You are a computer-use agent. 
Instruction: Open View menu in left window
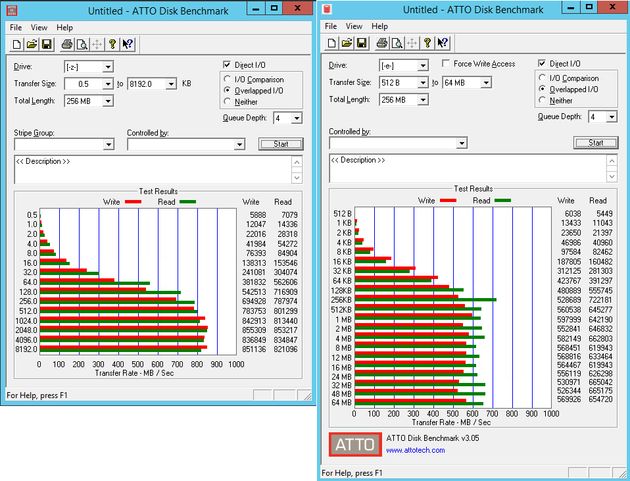pyautogui.click(x=39, y=27)
